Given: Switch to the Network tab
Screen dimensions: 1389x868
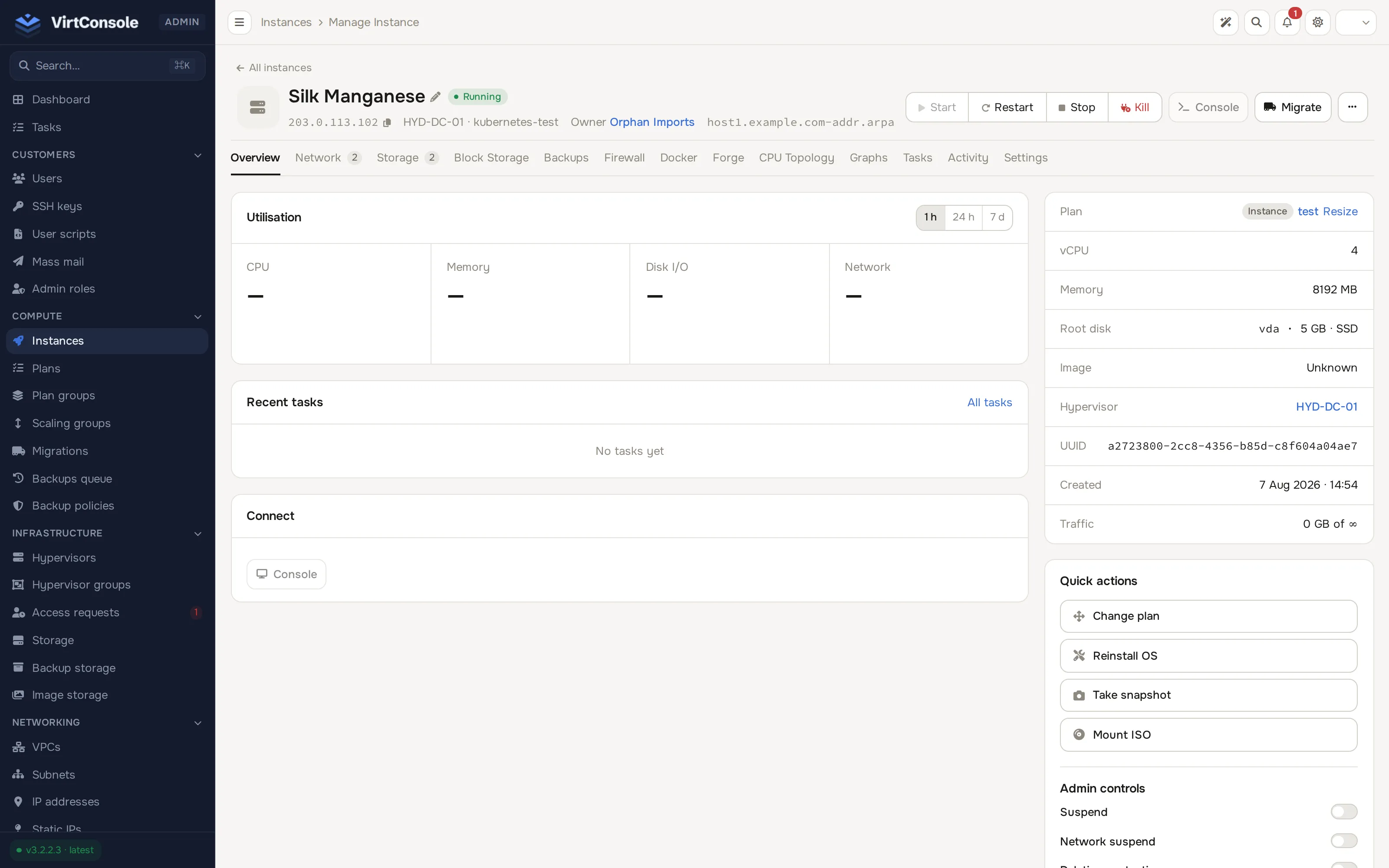Looking at the screenshot, I should 328,157.
